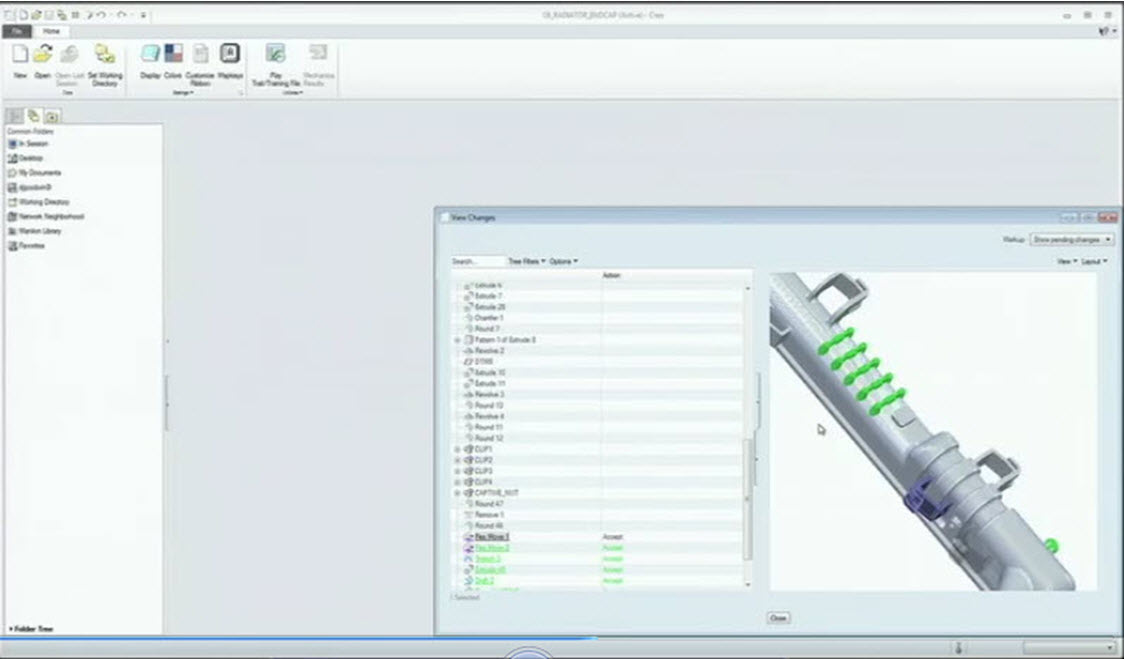Select the Model Tree navigator tab icon
1125x659 pixels.
pos(15,116)
